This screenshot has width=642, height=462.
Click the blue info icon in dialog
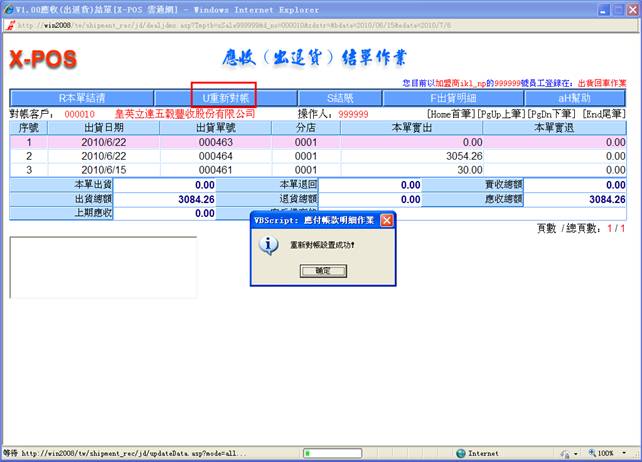268,246
